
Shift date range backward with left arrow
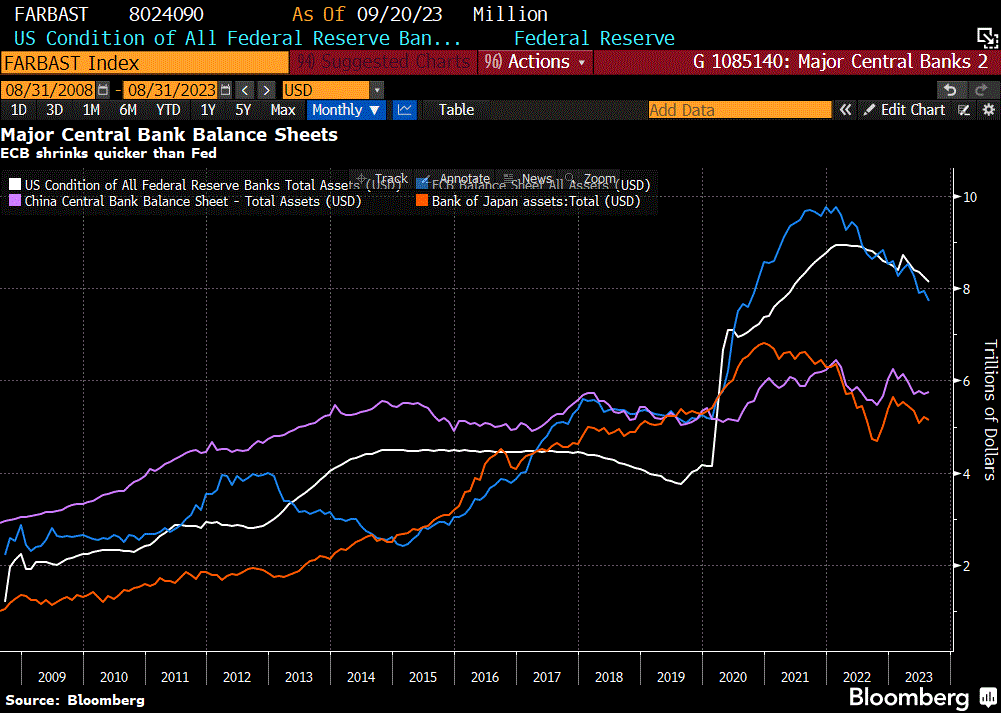pos(245,90)
